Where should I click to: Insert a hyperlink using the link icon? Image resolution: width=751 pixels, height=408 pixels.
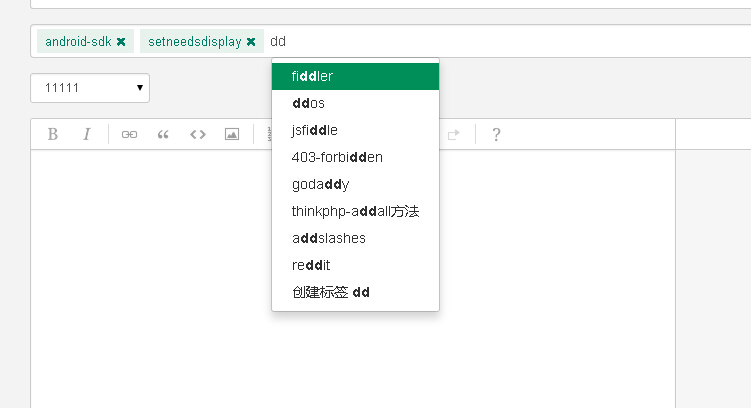point(129,135)
